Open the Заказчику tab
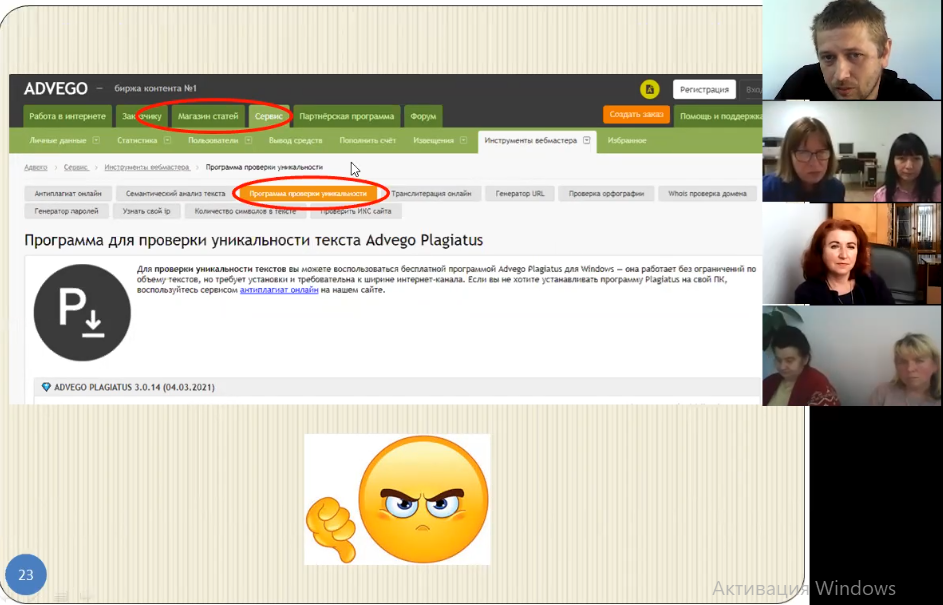 point(142,116)
